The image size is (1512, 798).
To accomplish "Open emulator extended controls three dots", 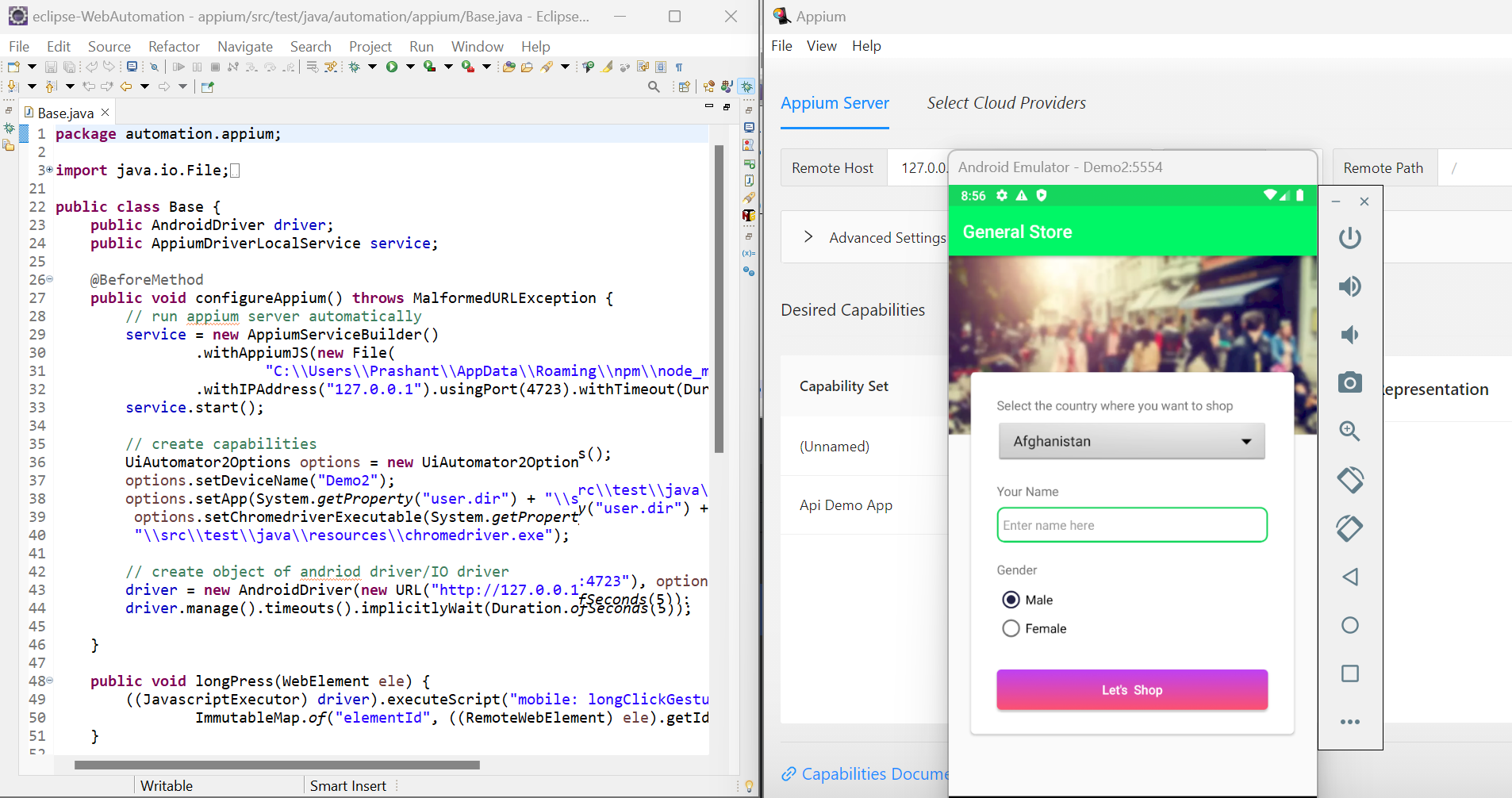I will tap(1350, 722).
